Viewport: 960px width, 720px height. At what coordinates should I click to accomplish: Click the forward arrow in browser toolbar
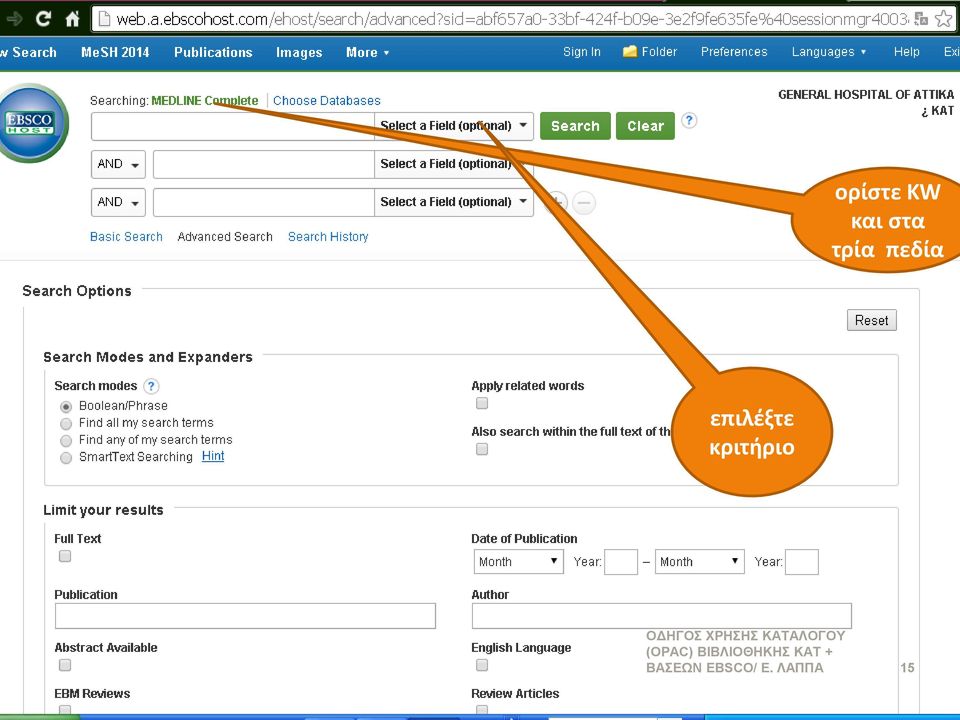(x=13, y=19)
